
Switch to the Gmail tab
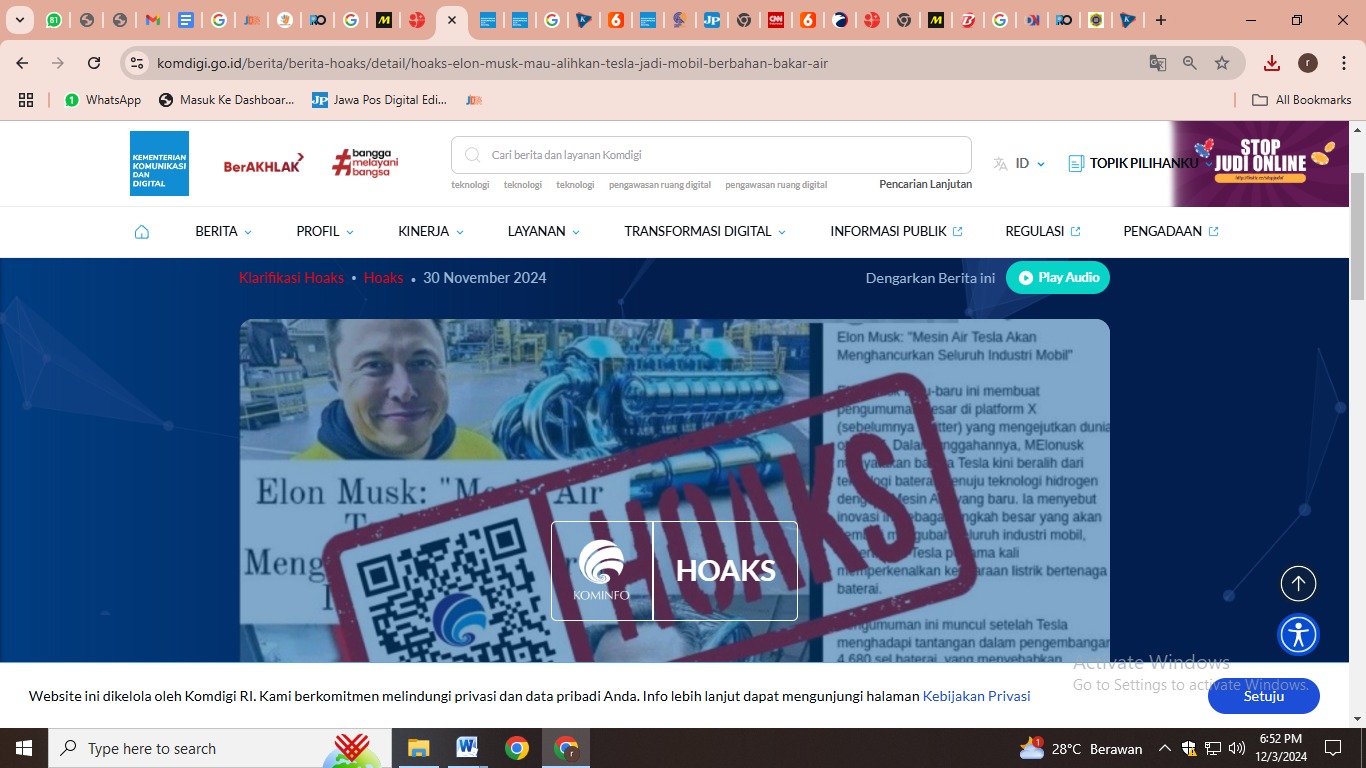point(152,20)
